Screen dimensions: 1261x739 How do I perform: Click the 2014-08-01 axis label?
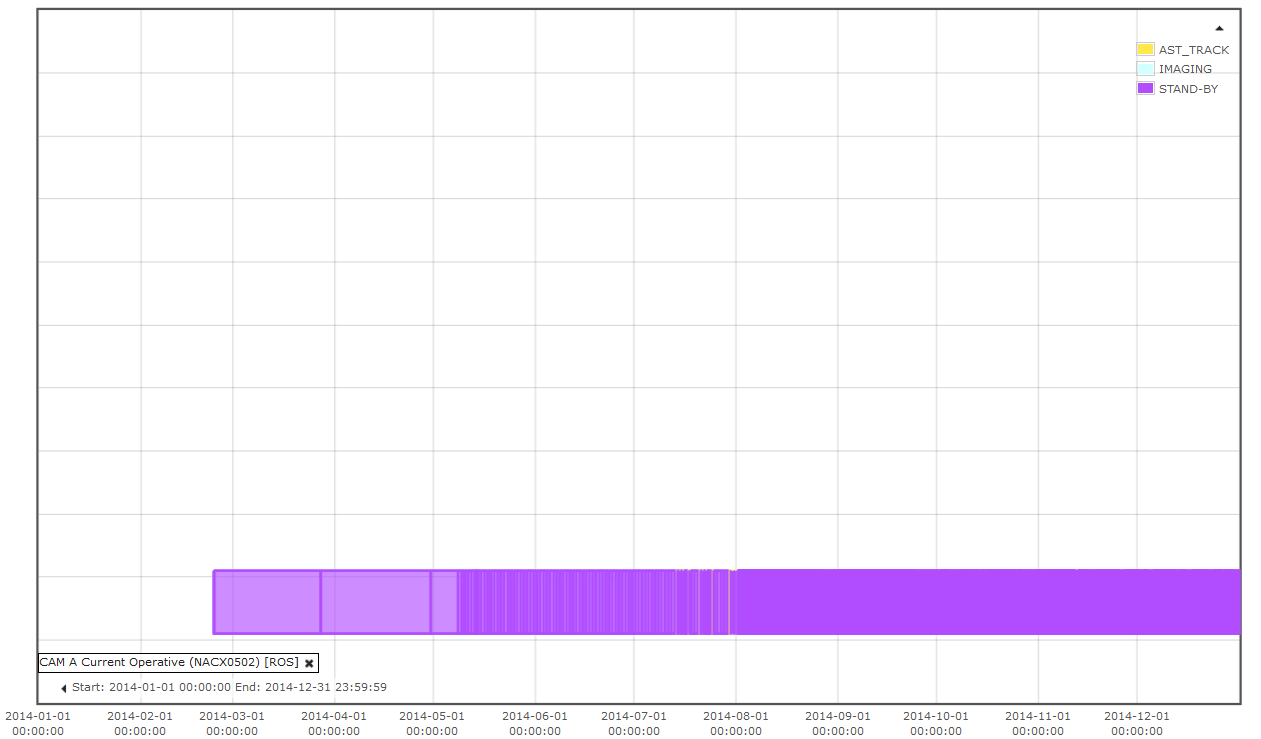[736, 723]
